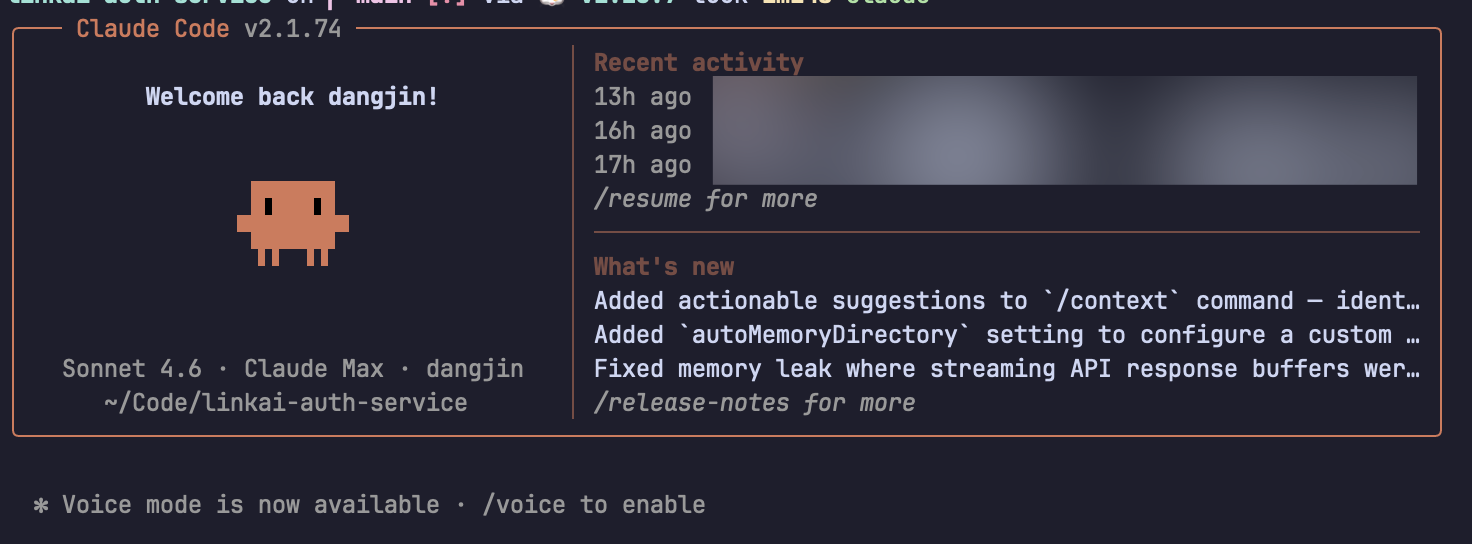The image size is (1472, 544).
Task: Click the ~/Code/linkai-auth-service directory path
Action: (x=285, y=403)
